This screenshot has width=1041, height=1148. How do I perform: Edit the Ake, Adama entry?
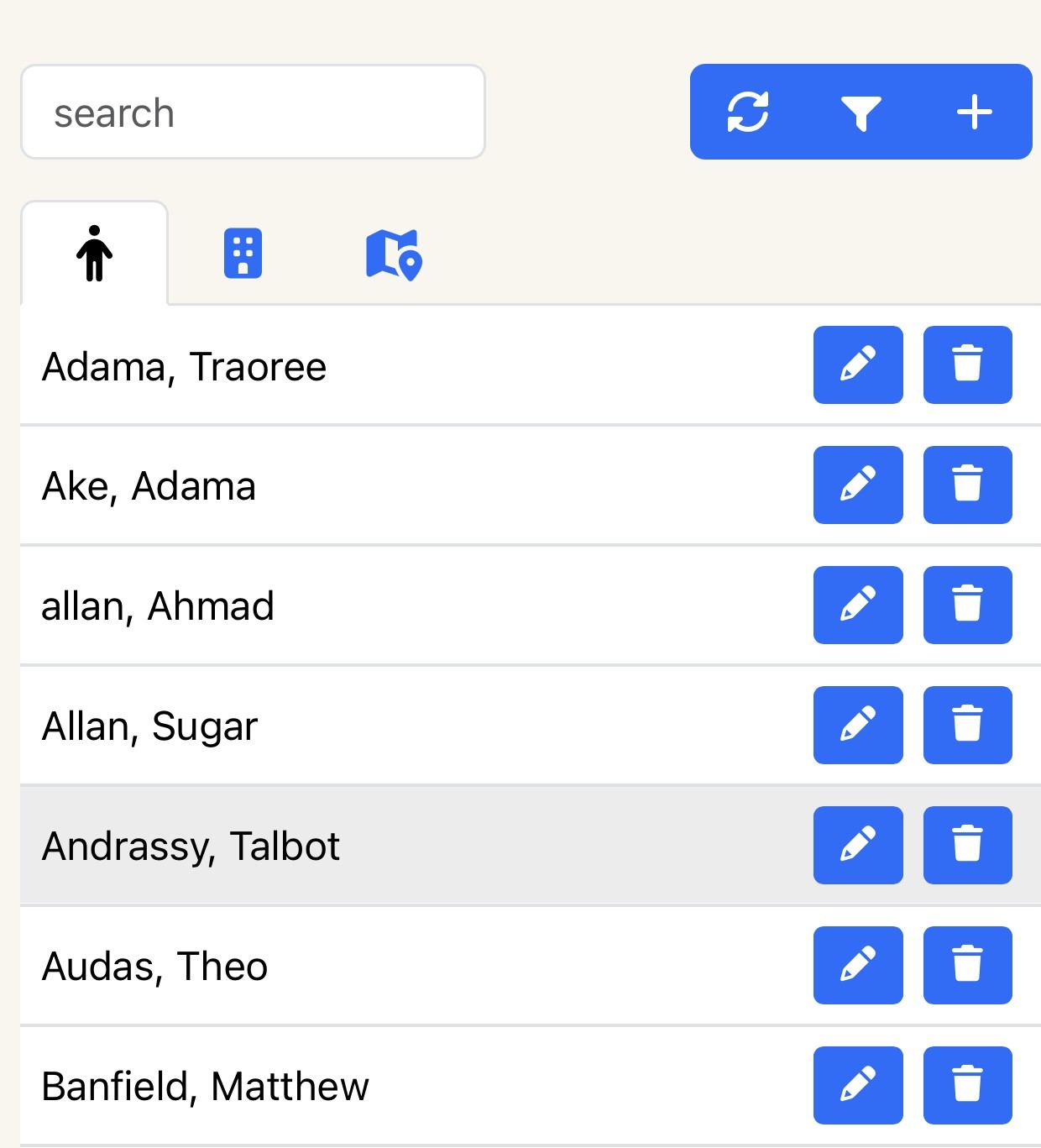[x=858, y=485]
